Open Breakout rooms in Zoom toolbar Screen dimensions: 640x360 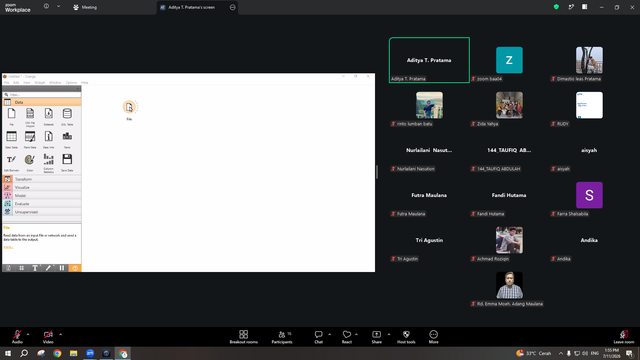[x=244, y=337]
